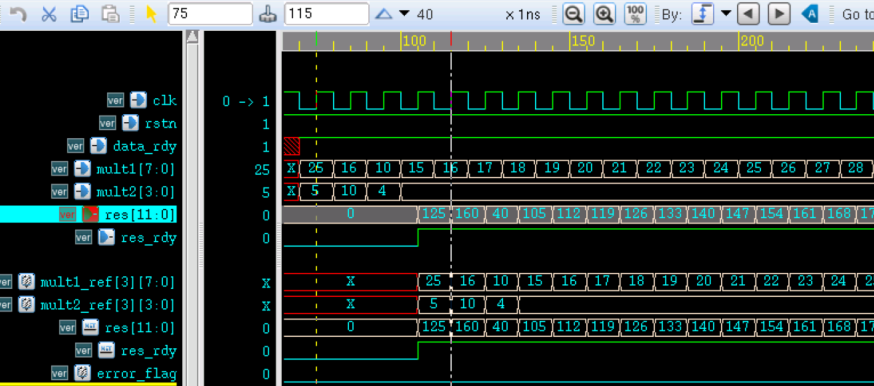This screenshot has height=386, width=874.
Task: Click the zoom 100% fit icon
Action: coord(635,14)
